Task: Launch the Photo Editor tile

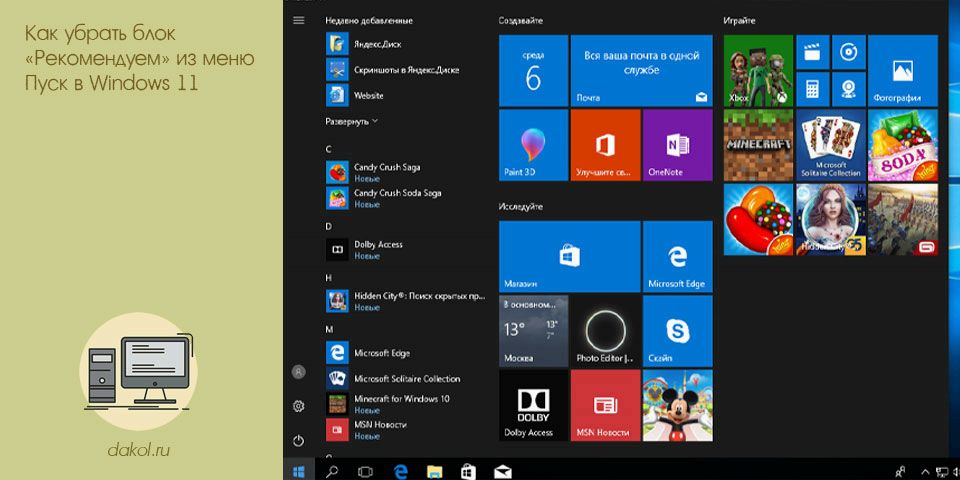Action: [x=606, y=331]
